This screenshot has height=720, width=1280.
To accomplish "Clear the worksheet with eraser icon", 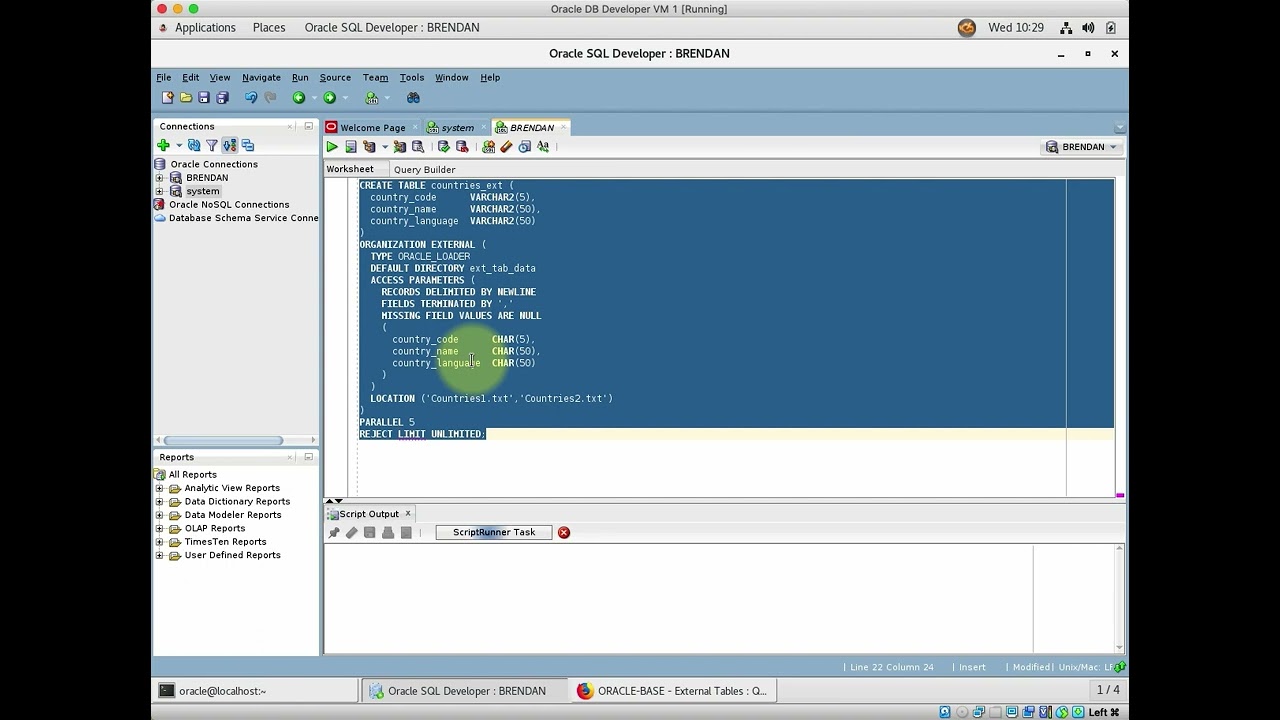I will (506, 147).
